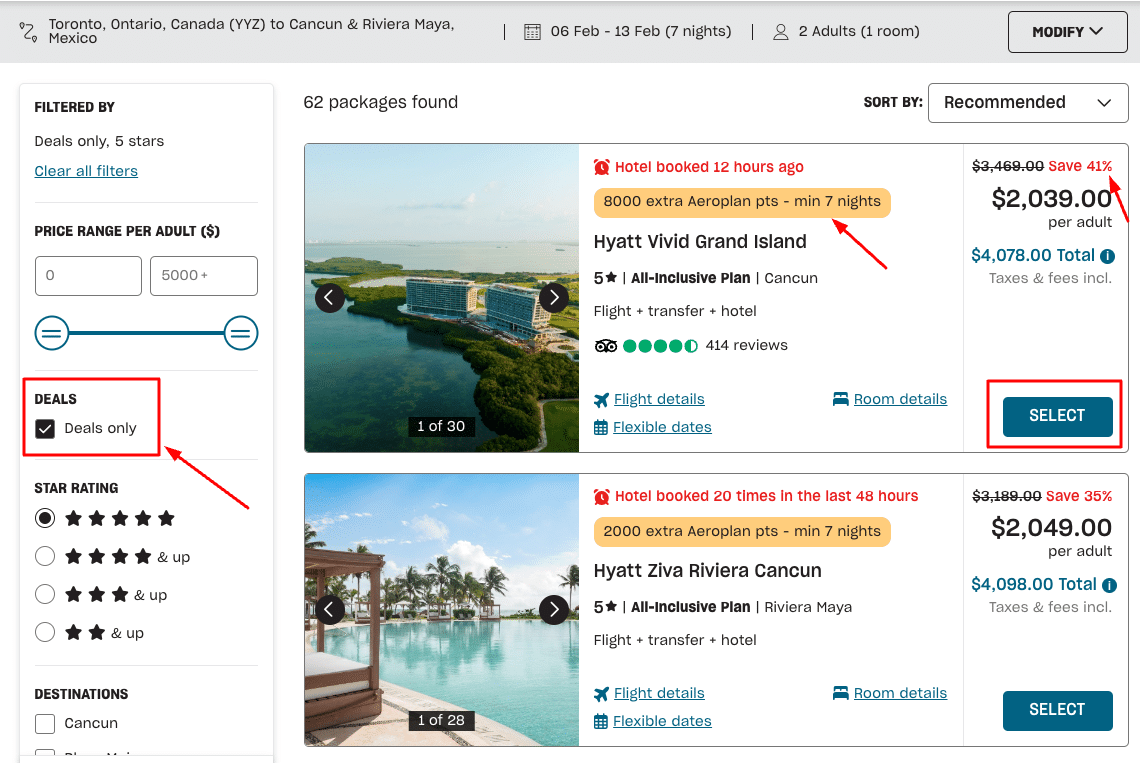This screenshot has height=763, width=1140.
Task: Check the Cancun destination checkbox
Action: (45, 723)
